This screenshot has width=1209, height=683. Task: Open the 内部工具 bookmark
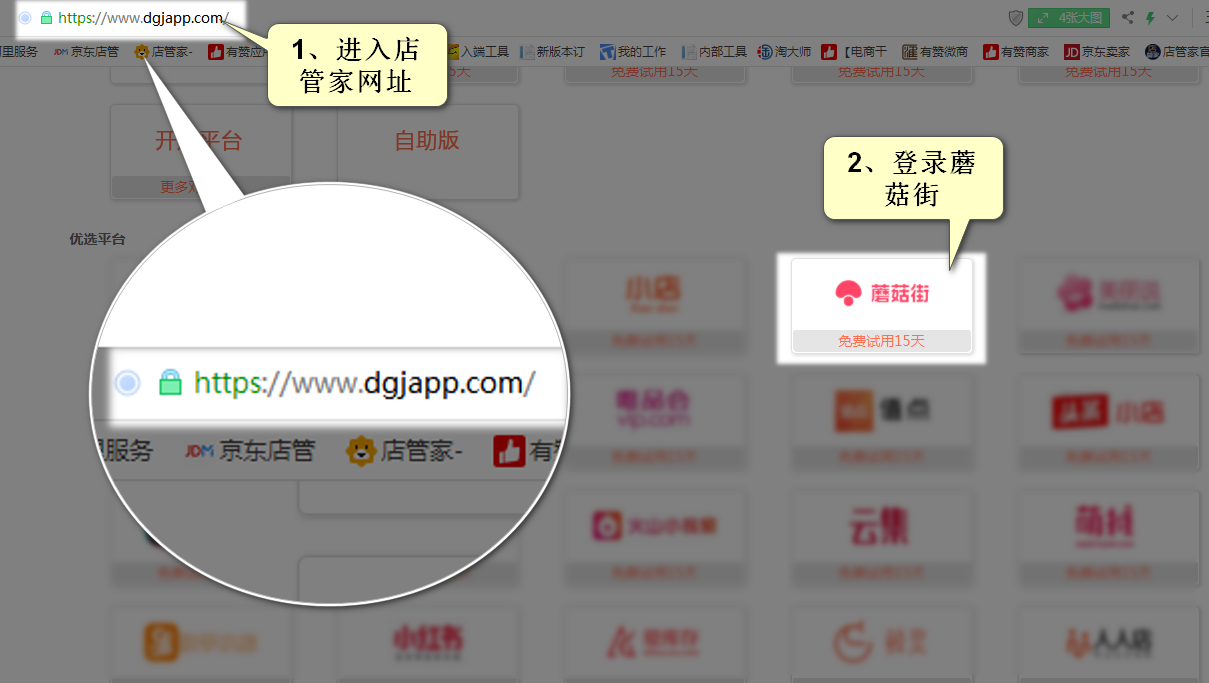714,52
